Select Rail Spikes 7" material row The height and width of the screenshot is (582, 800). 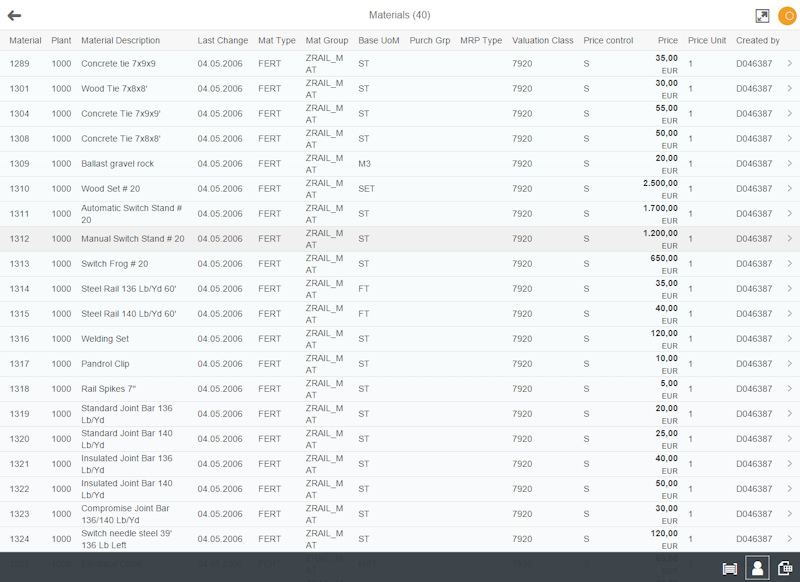[x=108, y=389]
